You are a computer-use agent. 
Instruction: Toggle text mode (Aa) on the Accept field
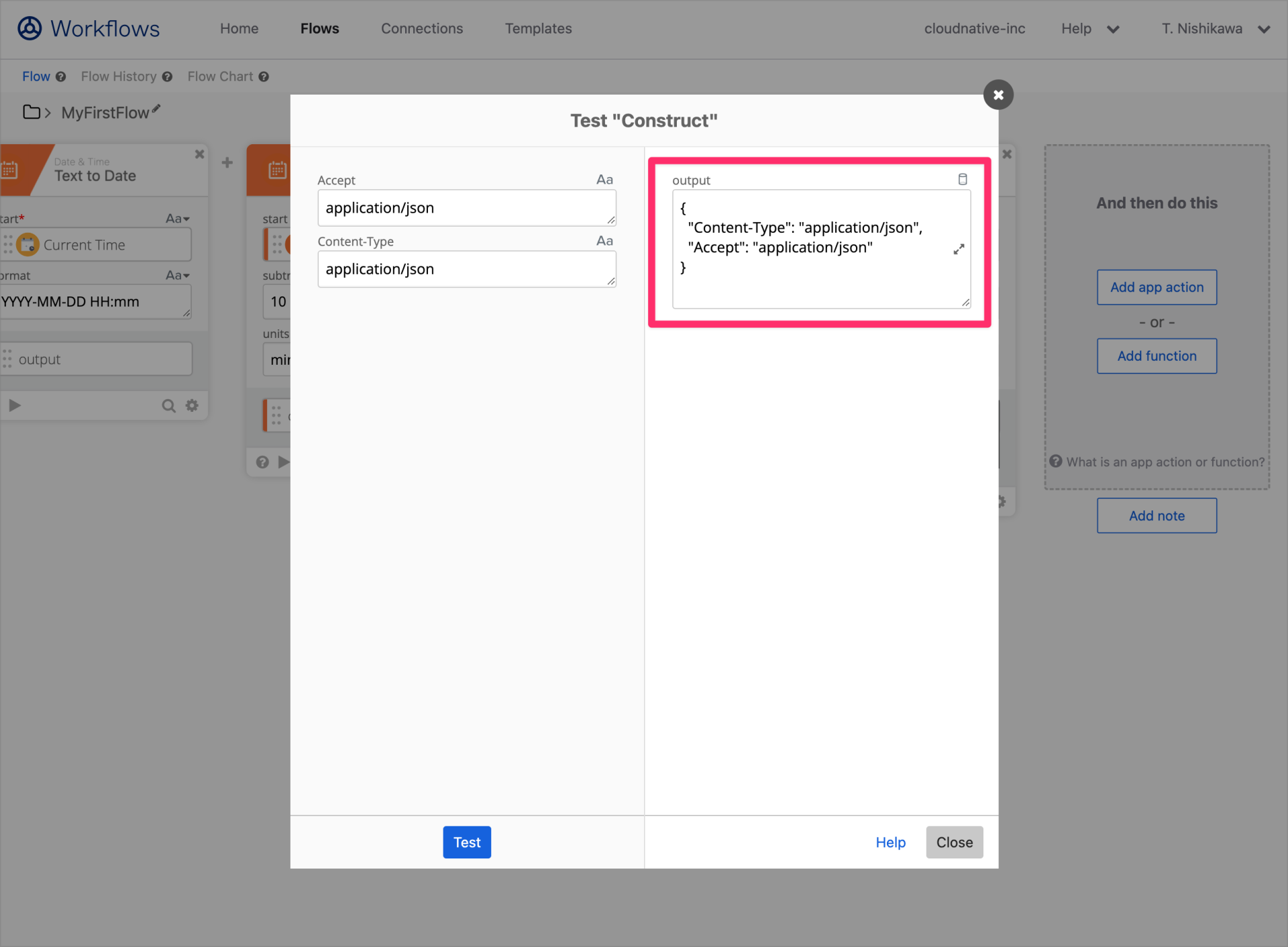click(x=604, y=179)
